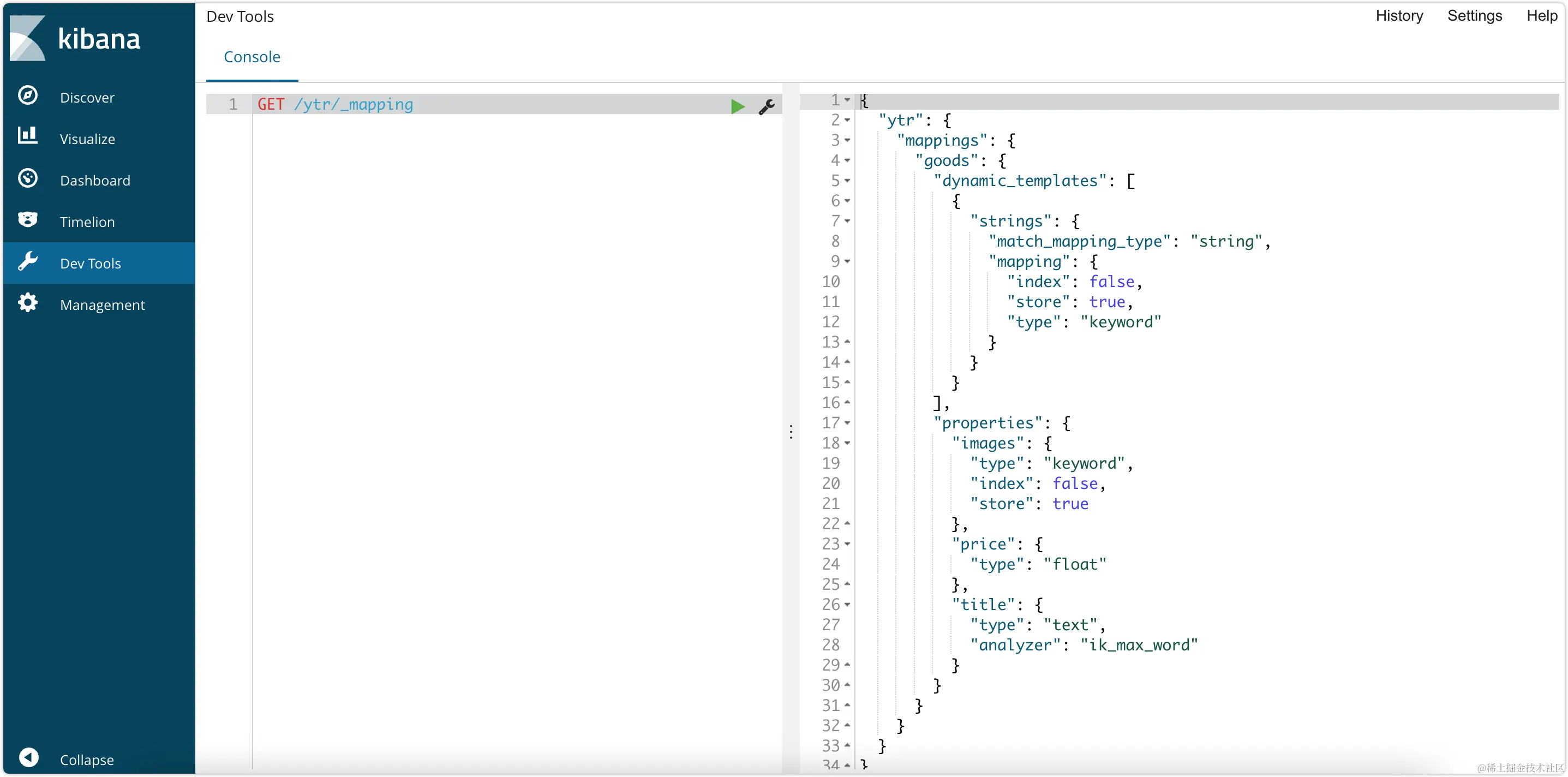Screen dimensions: 1568x777
Task: Open Discover via compass icon
Action: coord(28,95)
